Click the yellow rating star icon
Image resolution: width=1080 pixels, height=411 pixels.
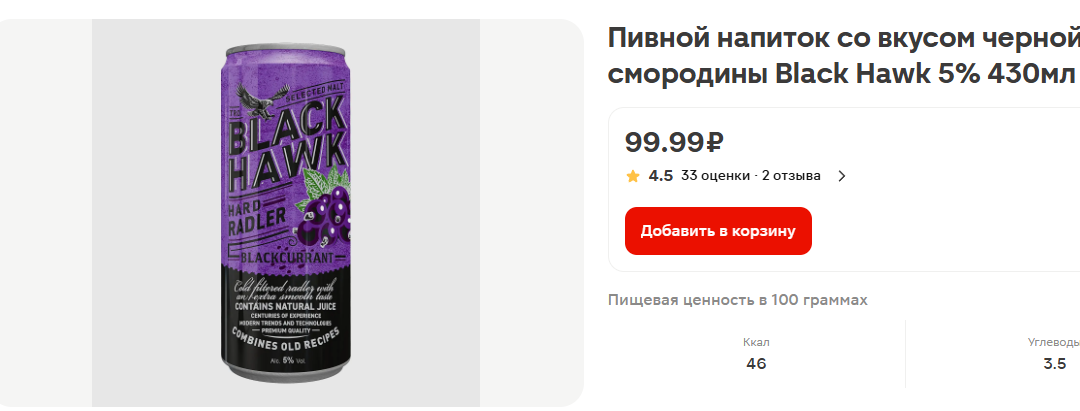point(633,176)
